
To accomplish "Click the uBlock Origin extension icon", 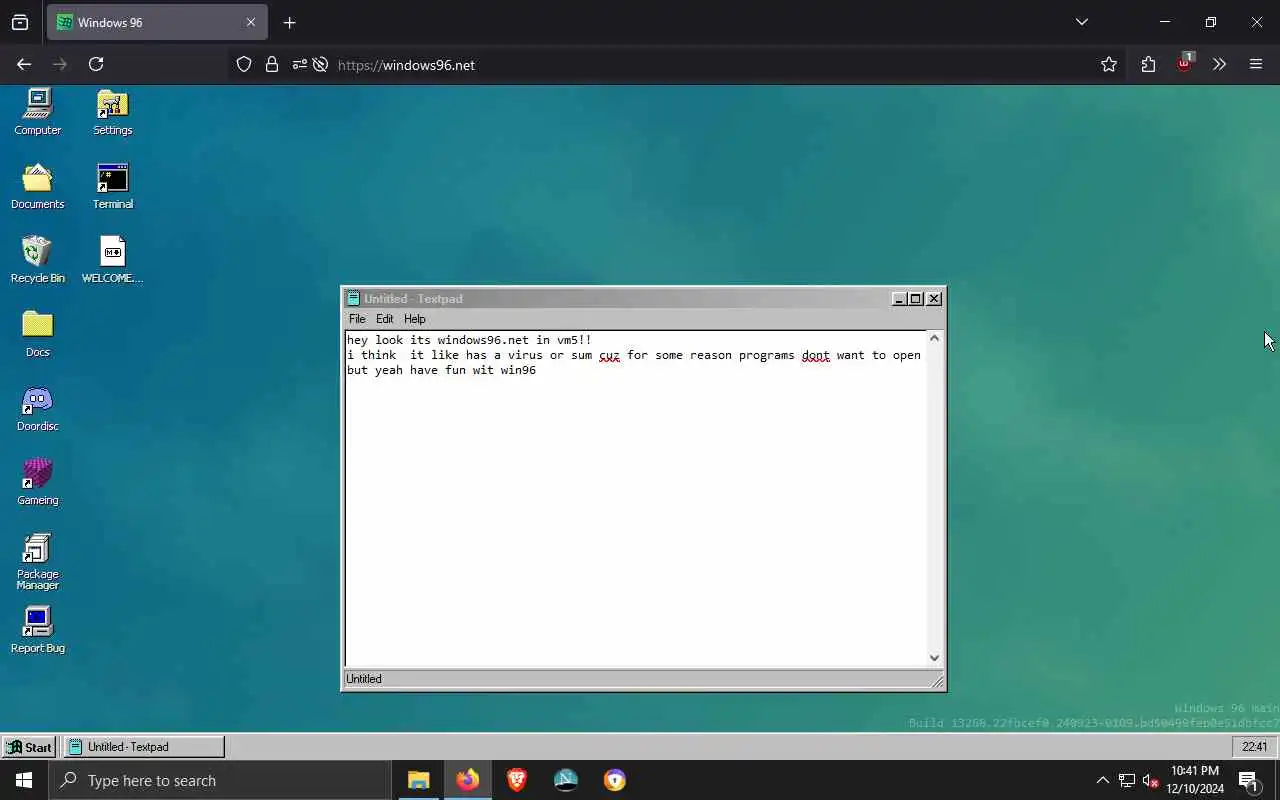I will point(1185,63).
